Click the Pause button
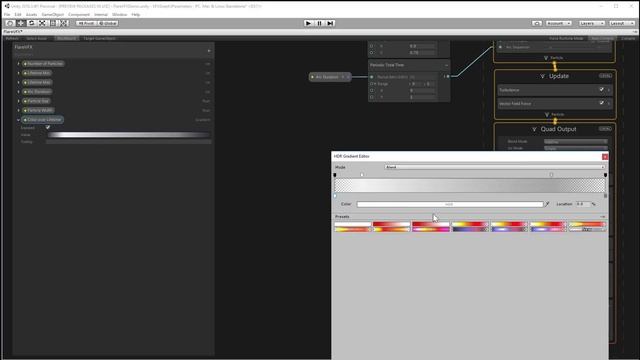 320,23
